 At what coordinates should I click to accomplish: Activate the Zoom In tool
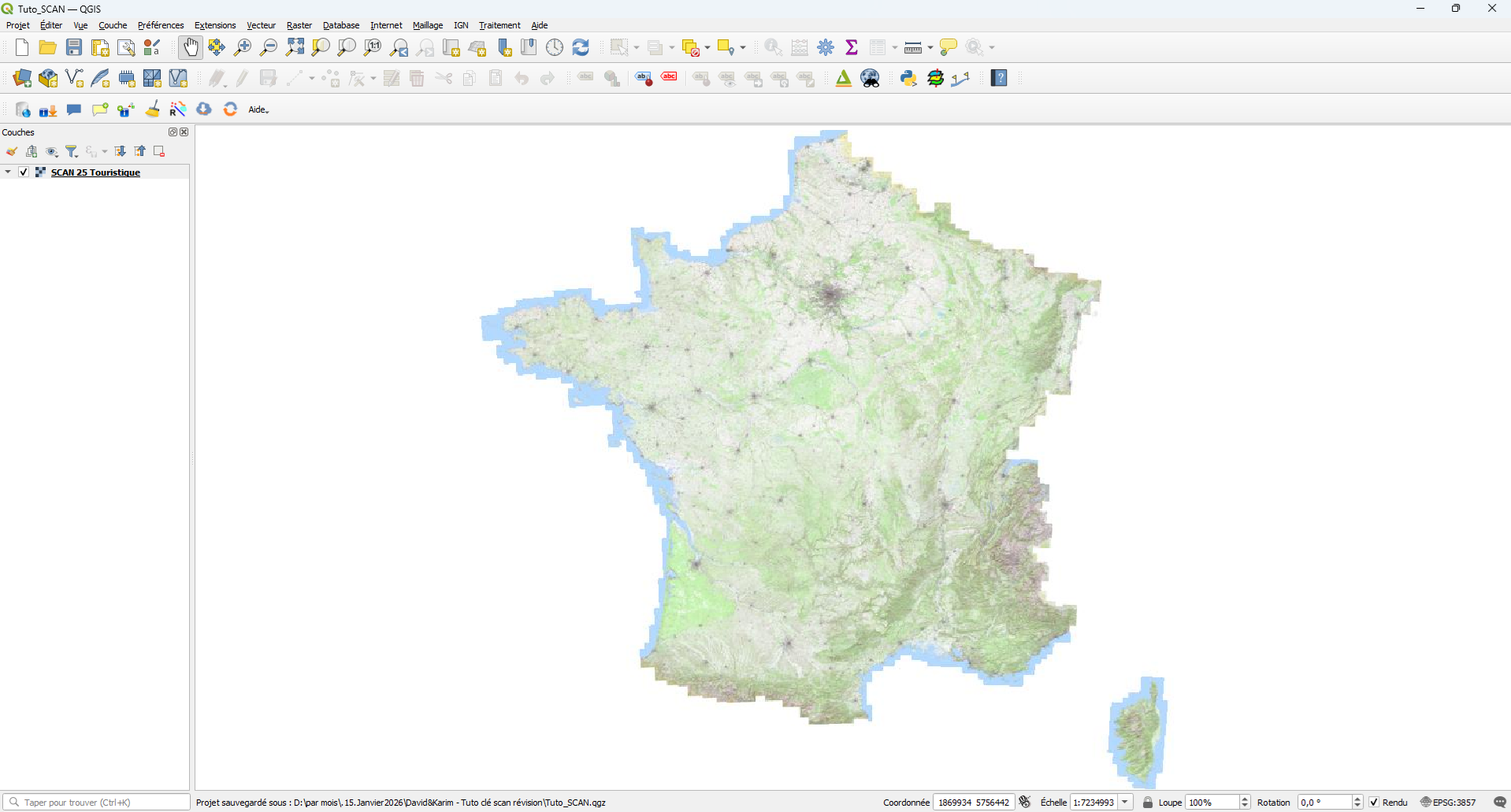(x=242, y=48)
